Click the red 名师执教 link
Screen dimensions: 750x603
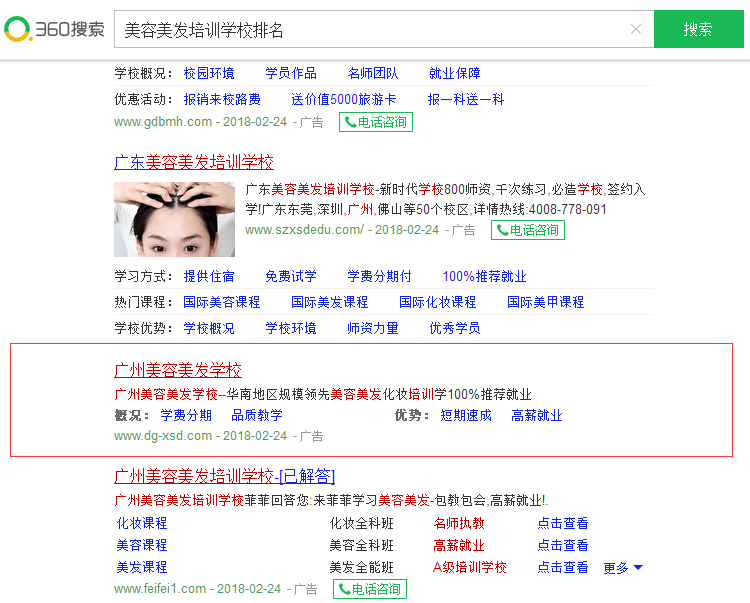pos(459,523)
